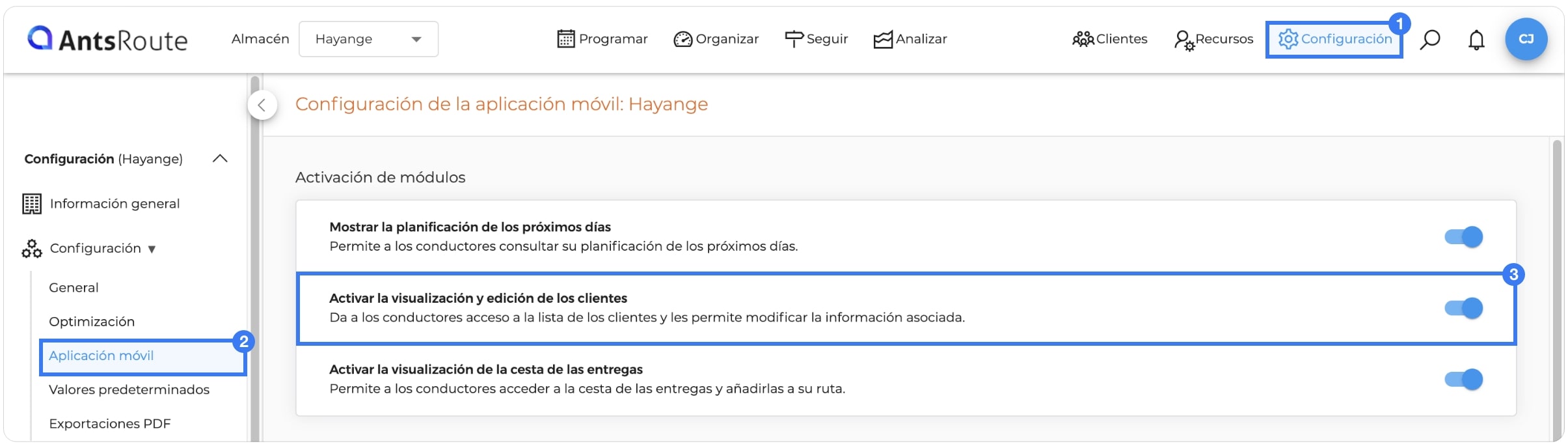This screenshot has width=1568, height=448.
Task: Open Información general in sidebar
Action: coord(115,204)
